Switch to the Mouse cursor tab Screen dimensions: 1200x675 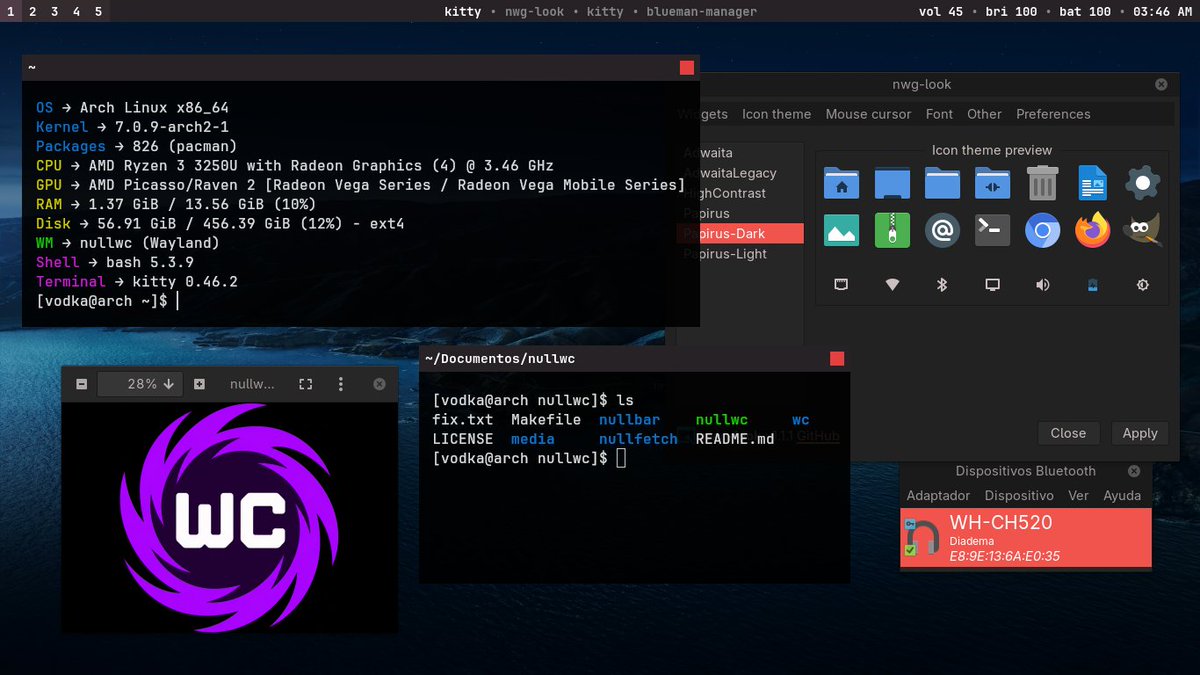pos(868,114)
